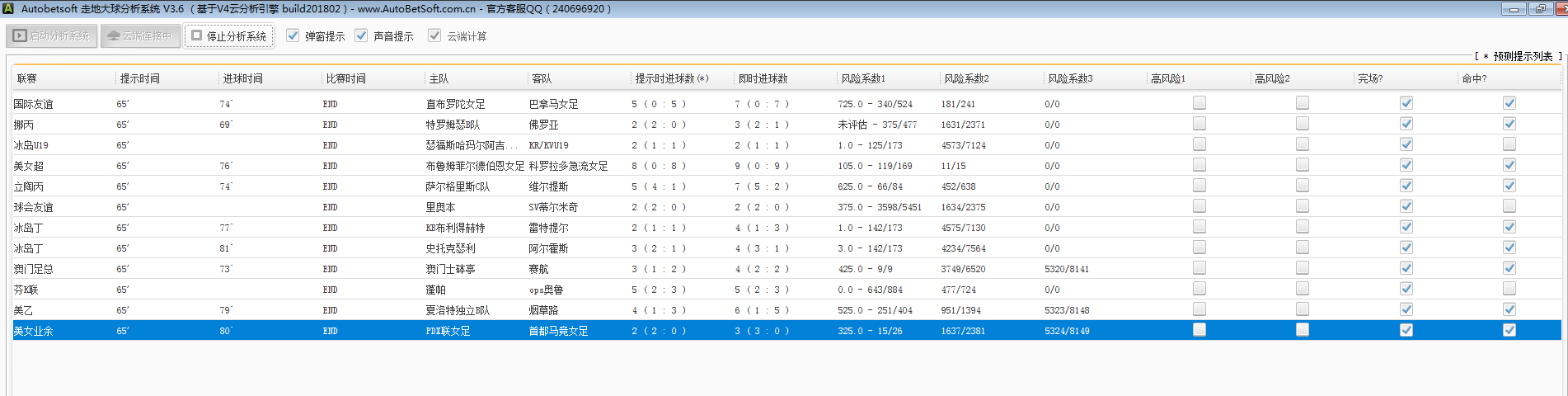Uncheck 完场 box for 美女业余 row
The image size is (1568, 396).
click(x=1406, y=330)
